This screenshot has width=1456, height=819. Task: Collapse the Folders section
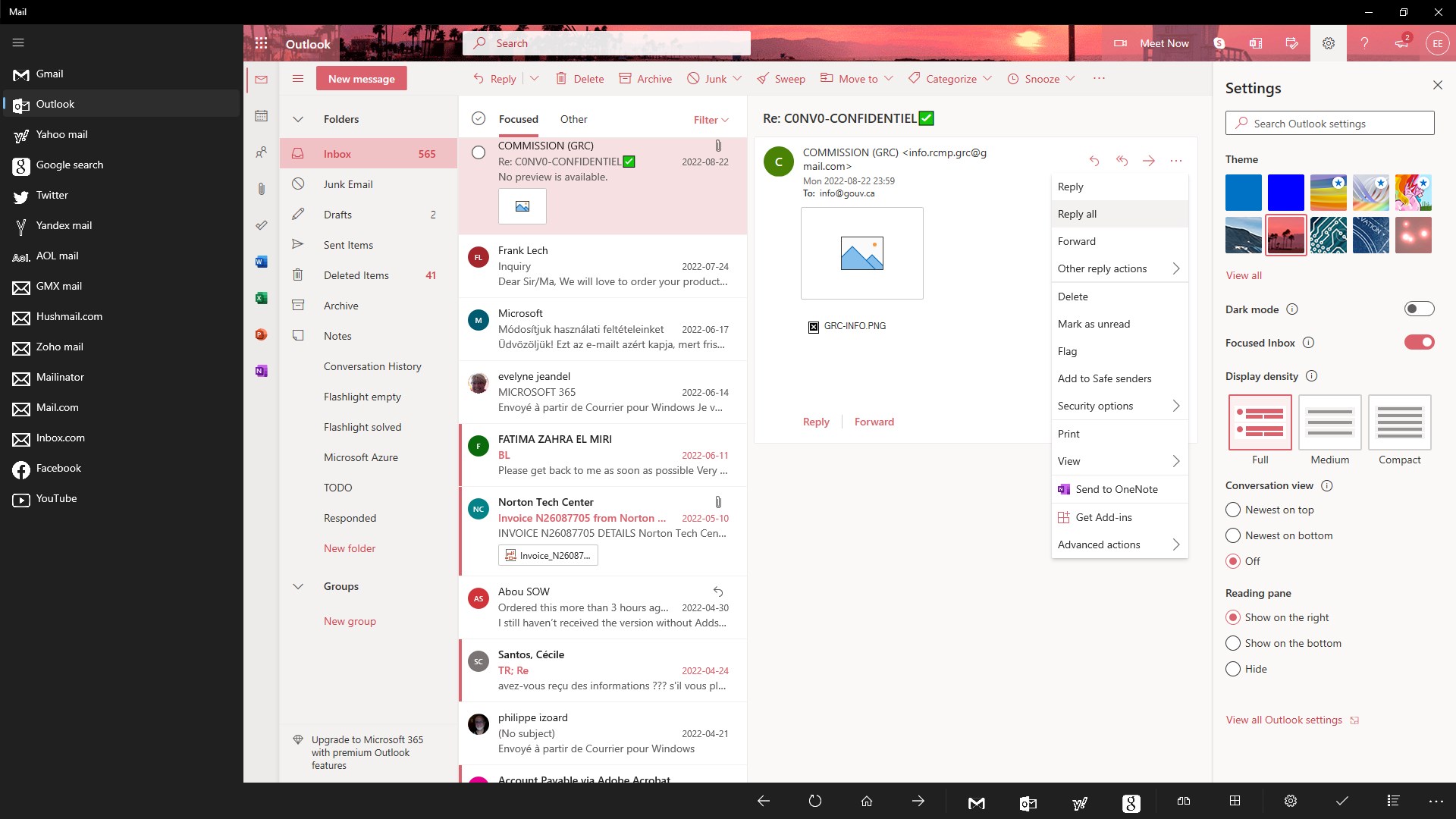point(297,119)
